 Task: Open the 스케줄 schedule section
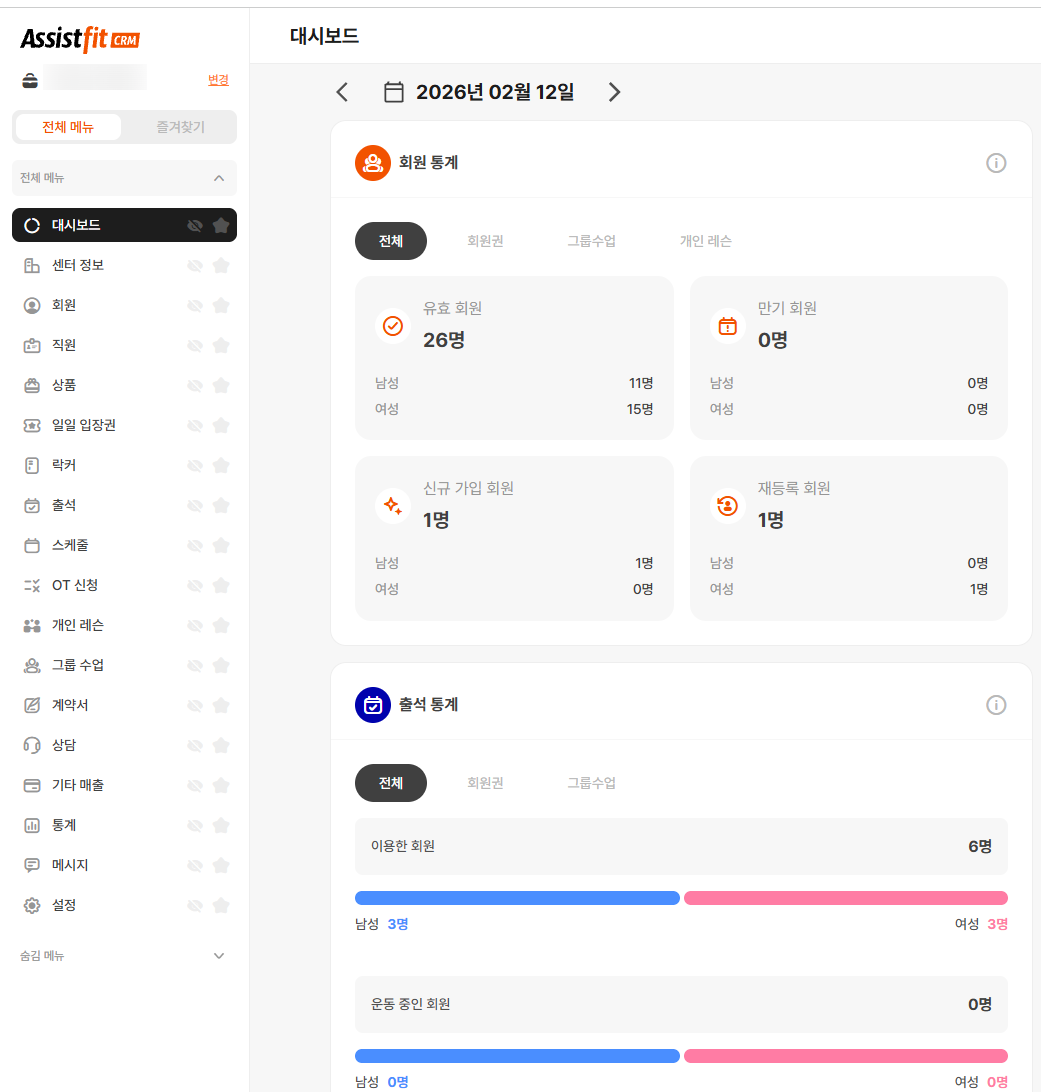coord(70,545)
